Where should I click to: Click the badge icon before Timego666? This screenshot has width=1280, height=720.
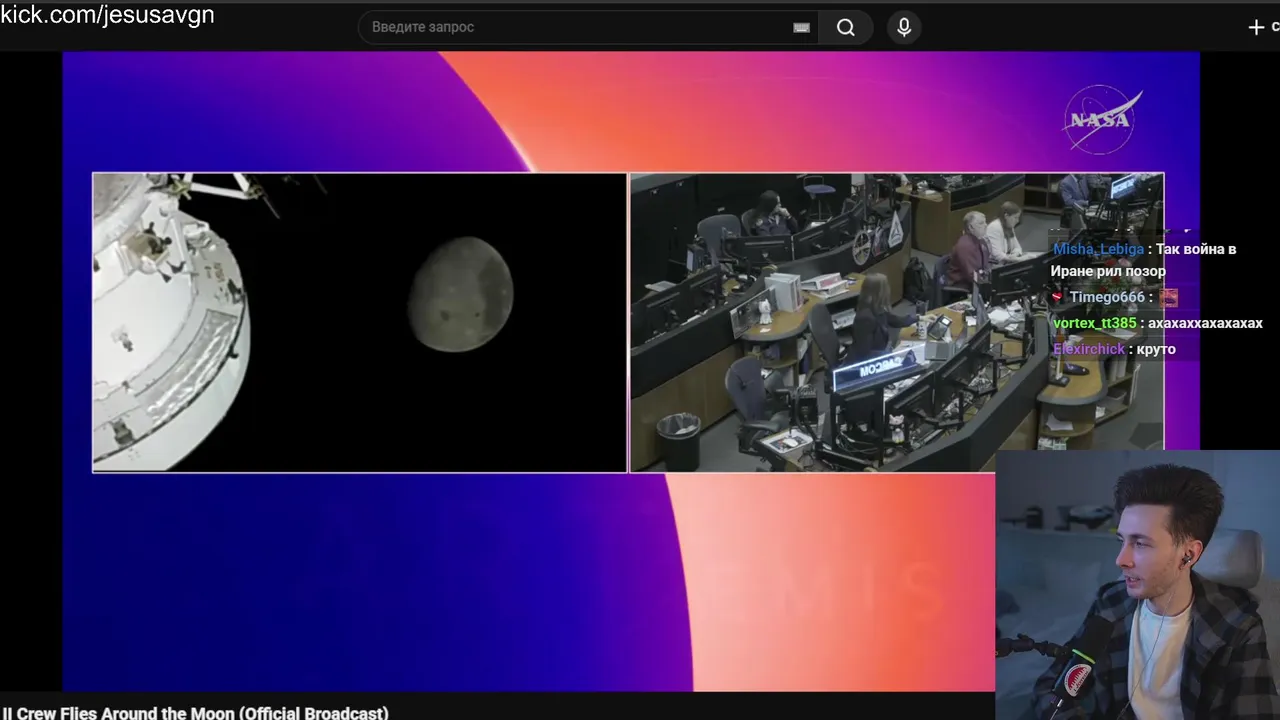1057,297
